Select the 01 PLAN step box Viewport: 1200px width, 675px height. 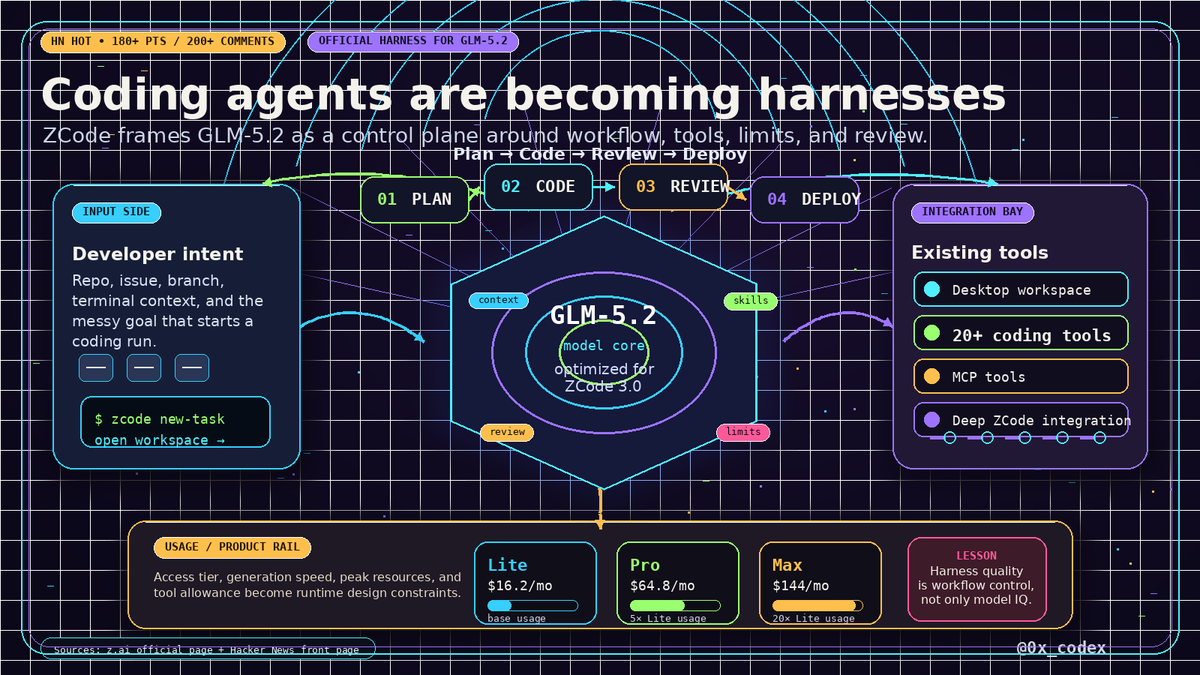point(414,199)
